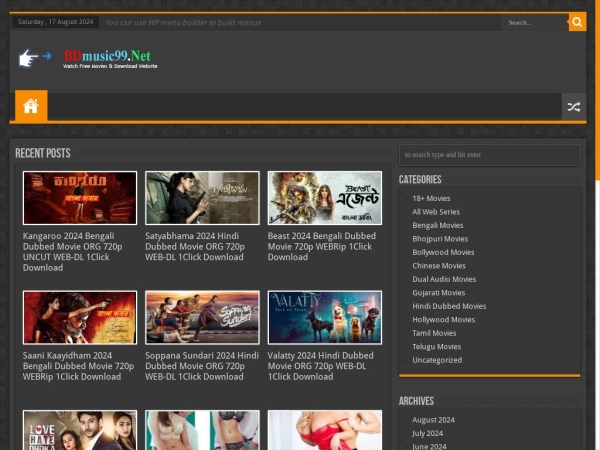
Task: Click the random article shuffle icon
Action: (574, 107)
